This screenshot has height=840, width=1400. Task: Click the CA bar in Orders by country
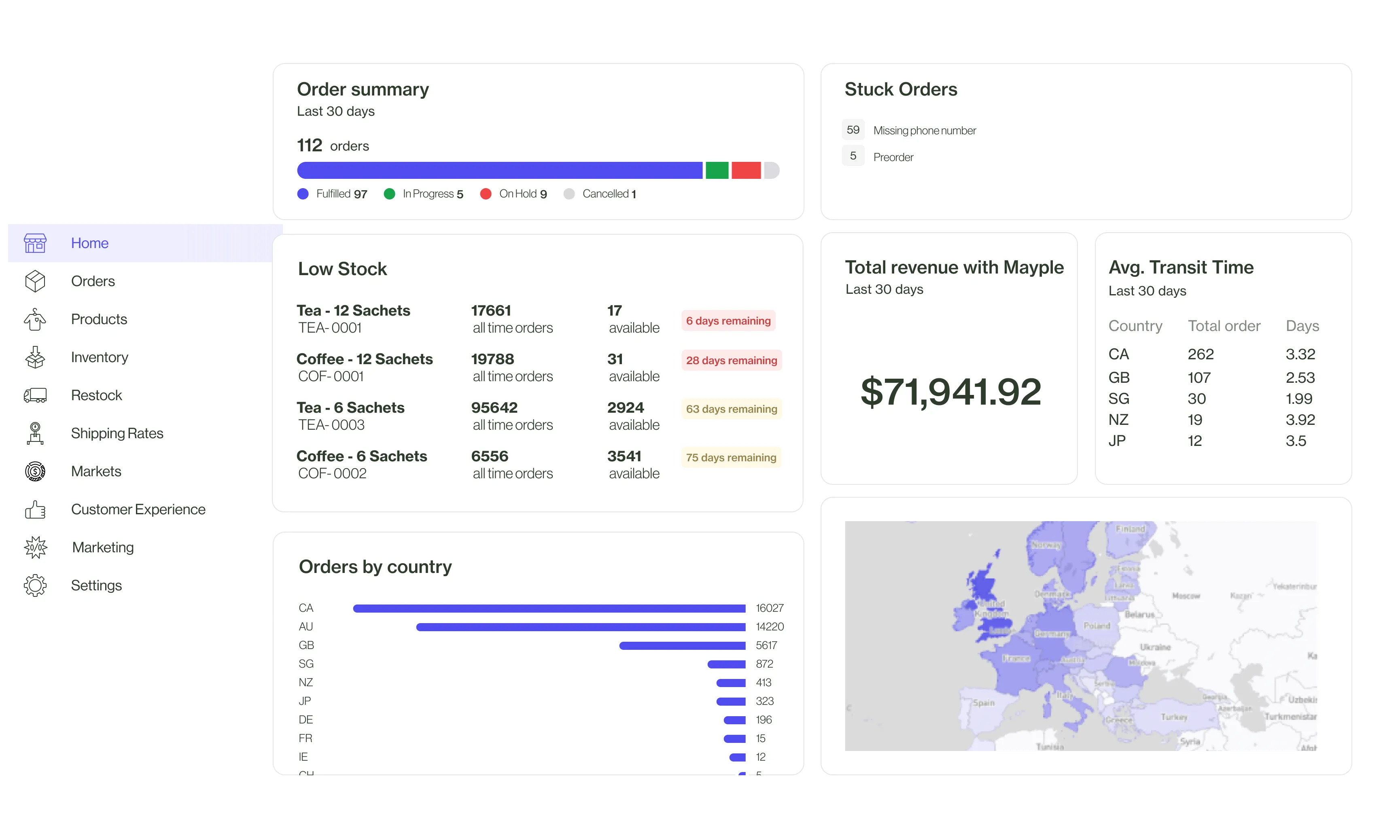[549, 609]
